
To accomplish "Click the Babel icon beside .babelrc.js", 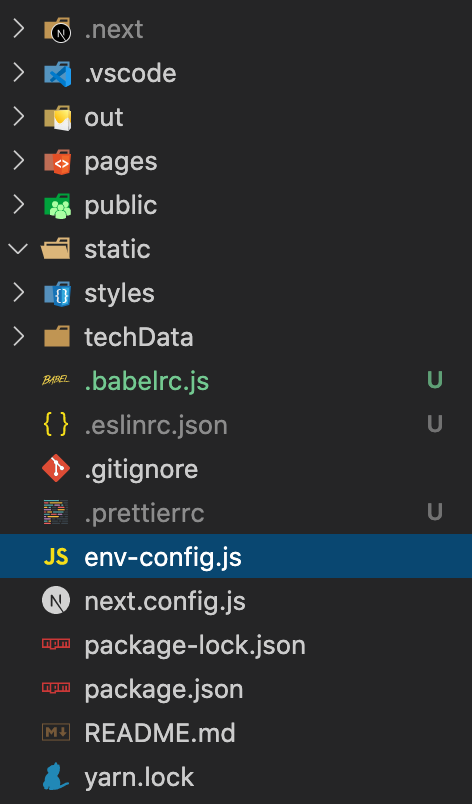I will (x=56, y=380).
